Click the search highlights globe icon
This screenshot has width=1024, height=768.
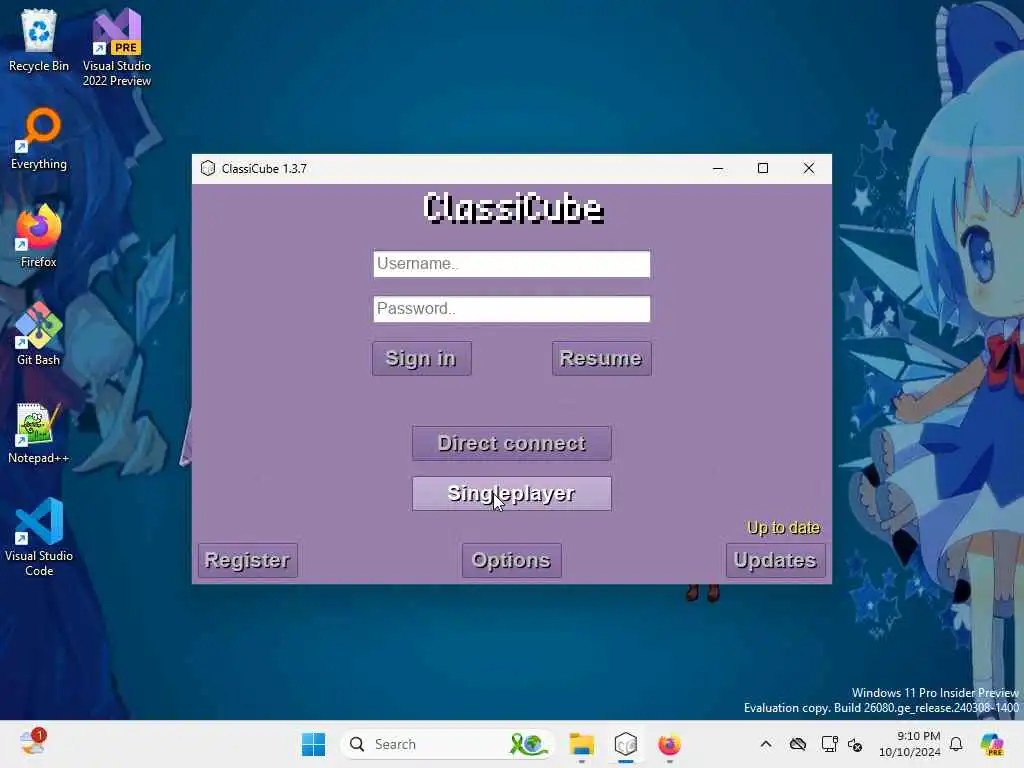point(528,744)
